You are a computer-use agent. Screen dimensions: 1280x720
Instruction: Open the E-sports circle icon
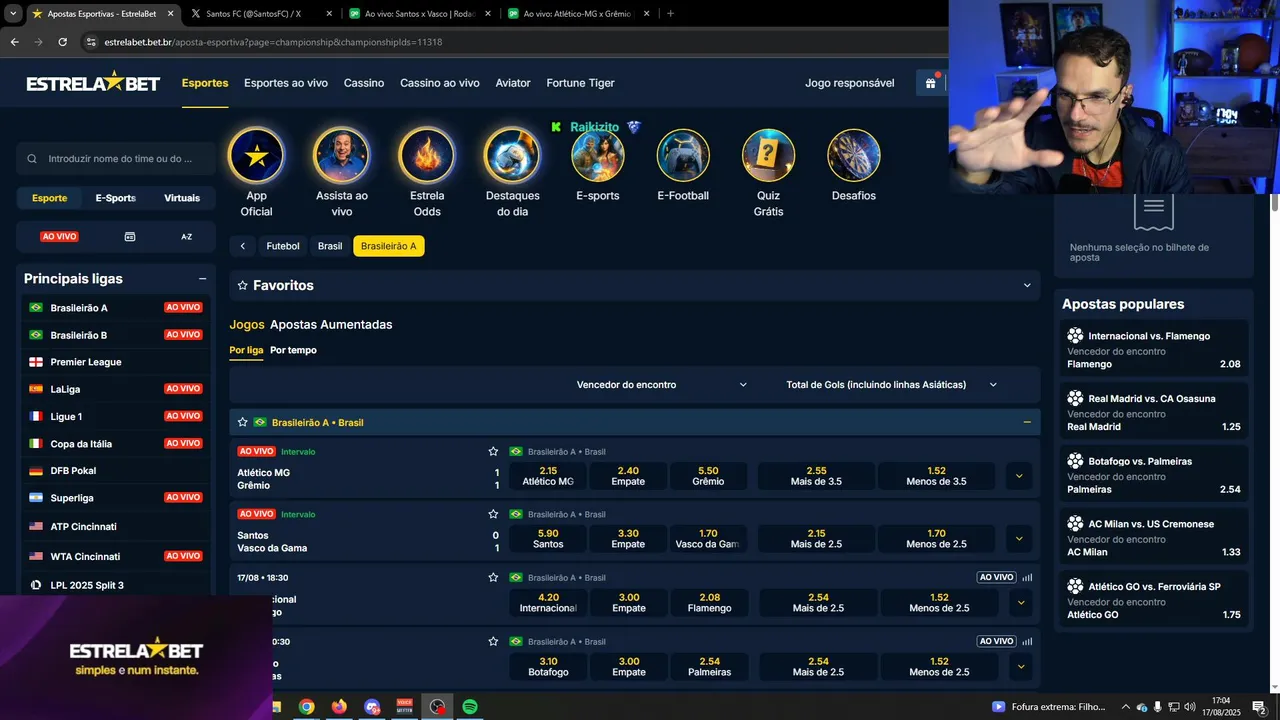pyautogui.click(x=598, y=155)
